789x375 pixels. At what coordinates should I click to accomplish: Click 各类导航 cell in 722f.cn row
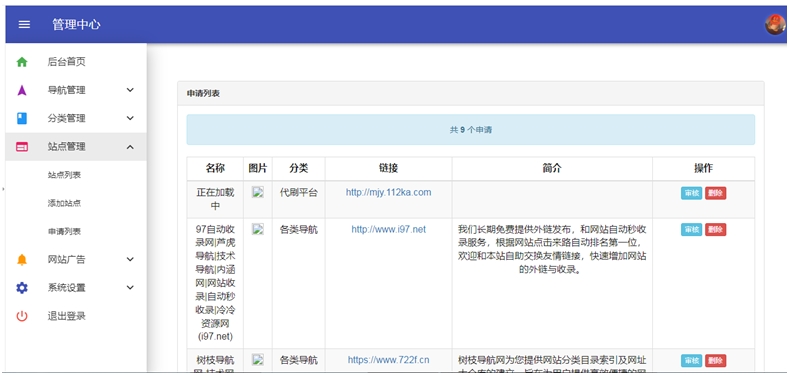pyautogui.click(x=299, y=360)
